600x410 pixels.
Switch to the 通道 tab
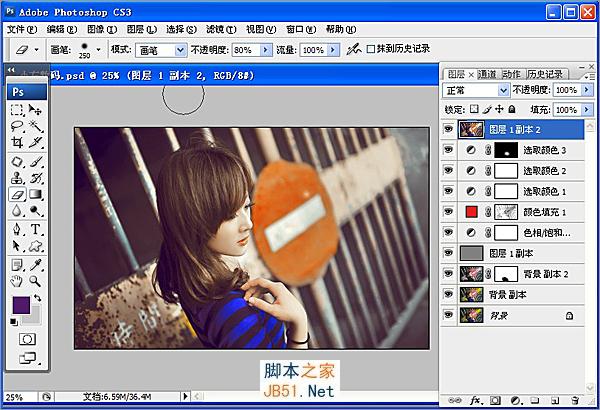487,74
